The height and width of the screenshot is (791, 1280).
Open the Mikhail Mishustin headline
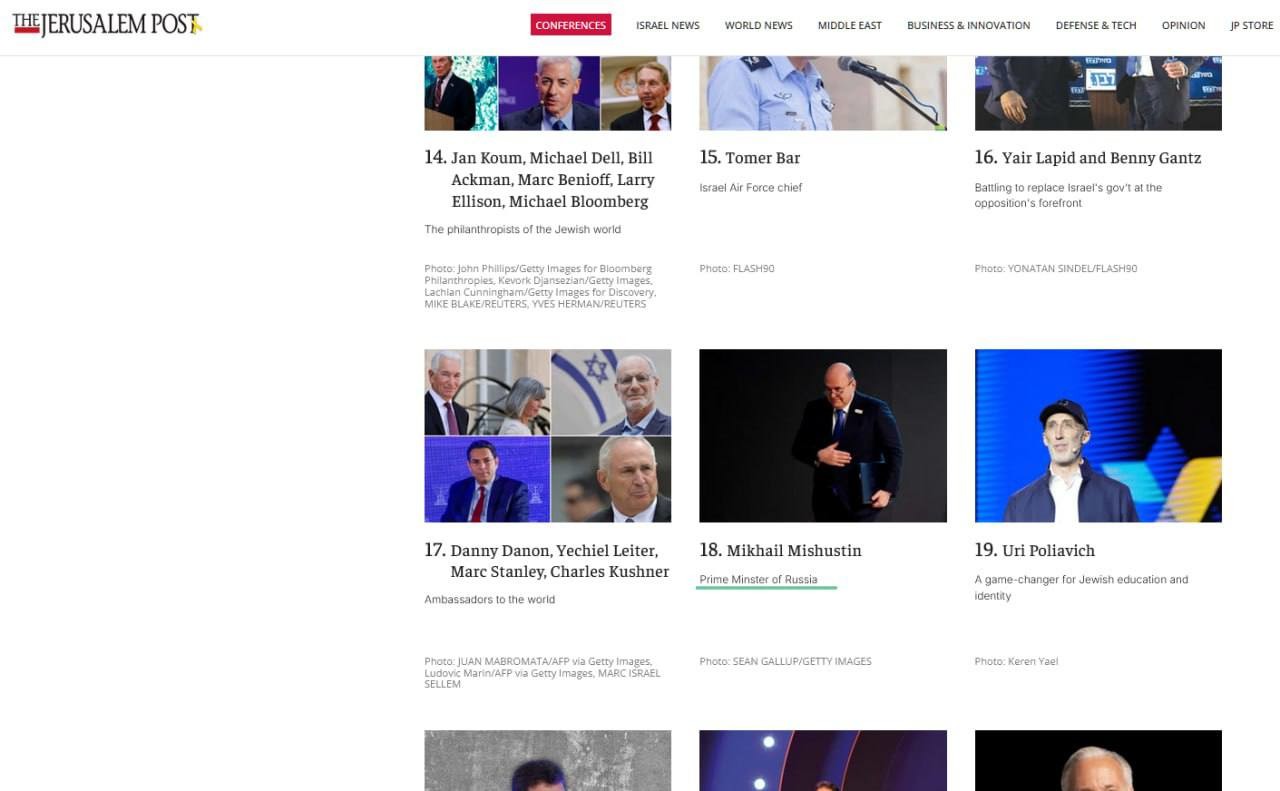pos(793,551)
